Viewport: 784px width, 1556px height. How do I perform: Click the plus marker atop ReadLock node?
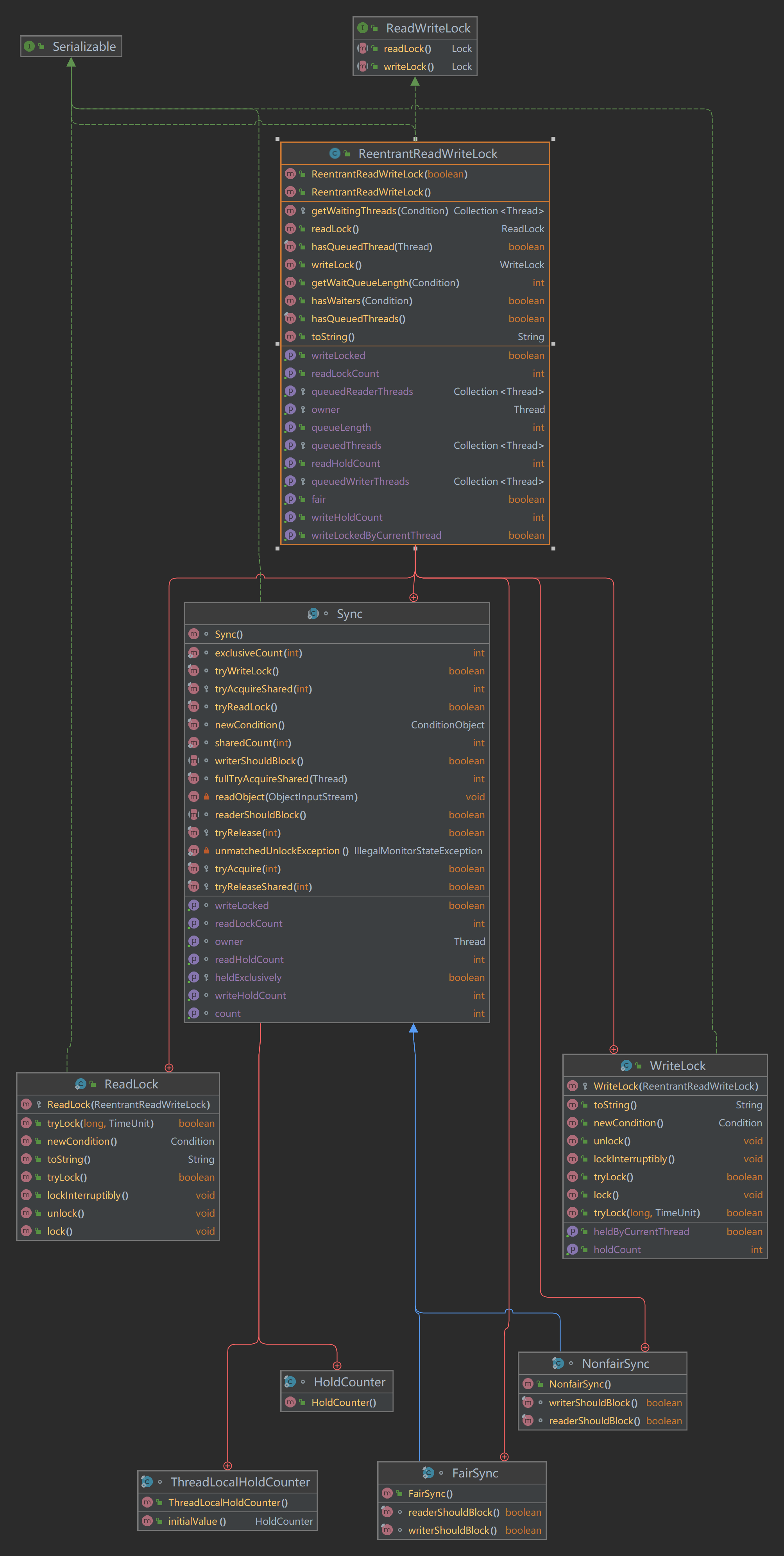[169, 1068]
